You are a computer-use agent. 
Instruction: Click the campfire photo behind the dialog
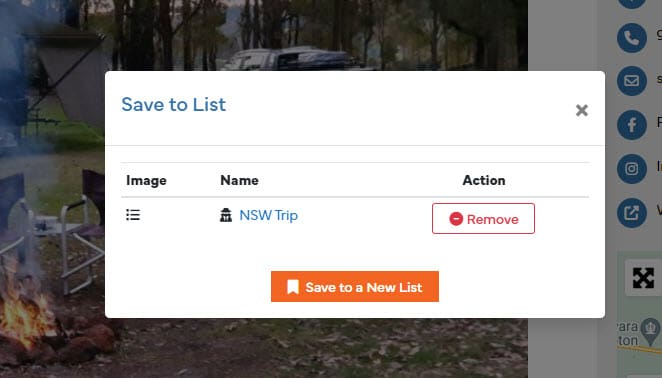51,253
